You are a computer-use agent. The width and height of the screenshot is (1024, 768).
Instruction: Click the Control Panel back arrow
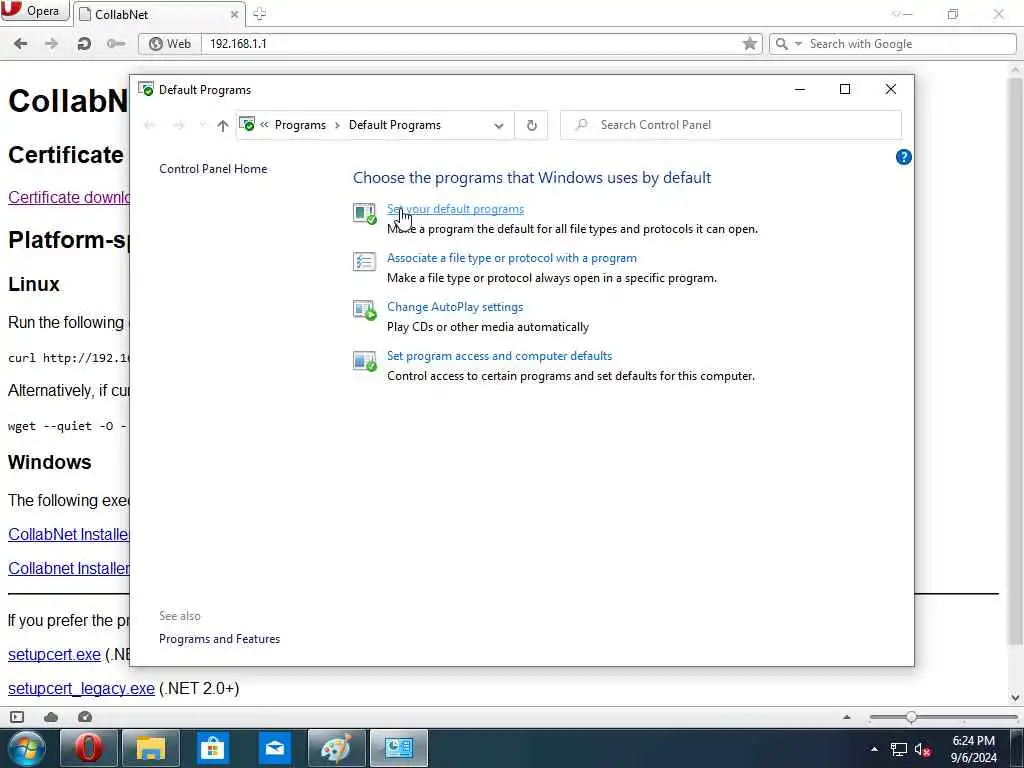150,125
